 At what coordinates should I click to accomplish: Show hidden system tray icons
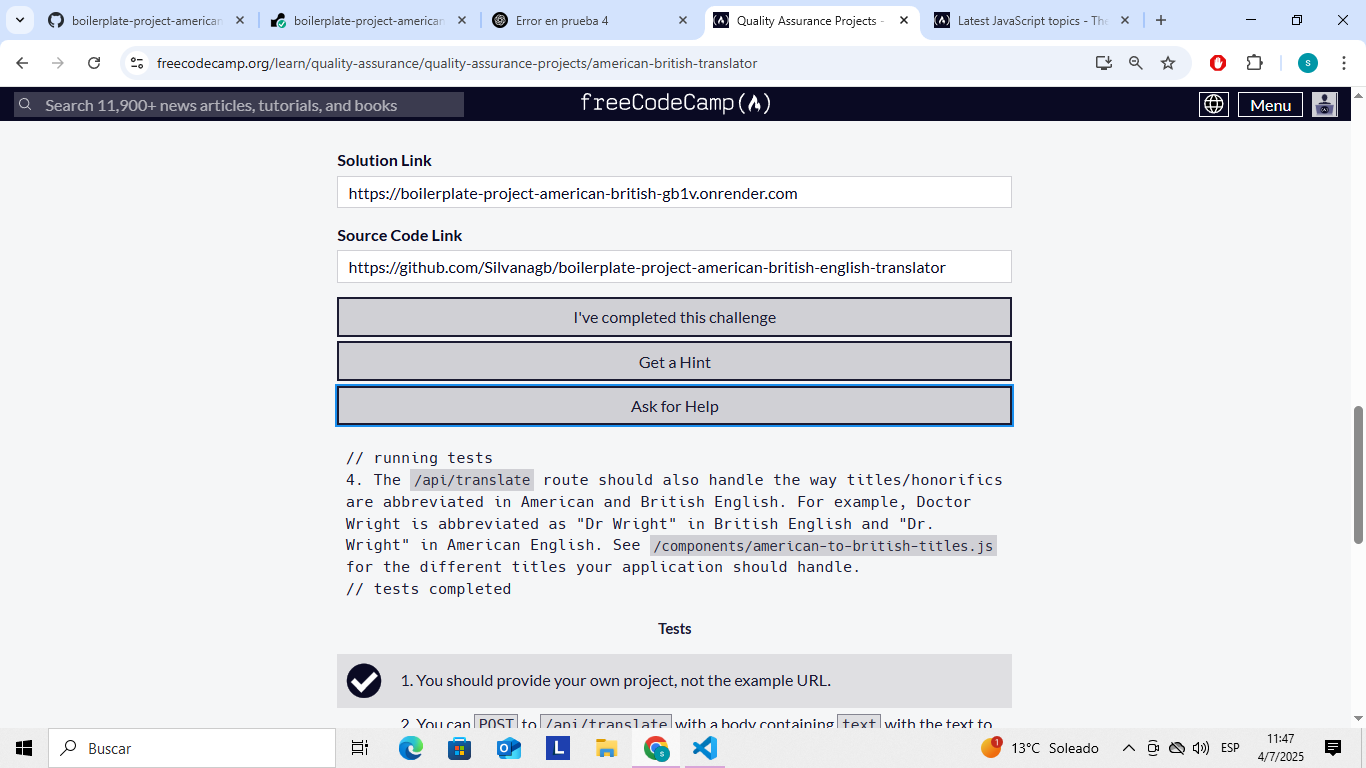1129,748
